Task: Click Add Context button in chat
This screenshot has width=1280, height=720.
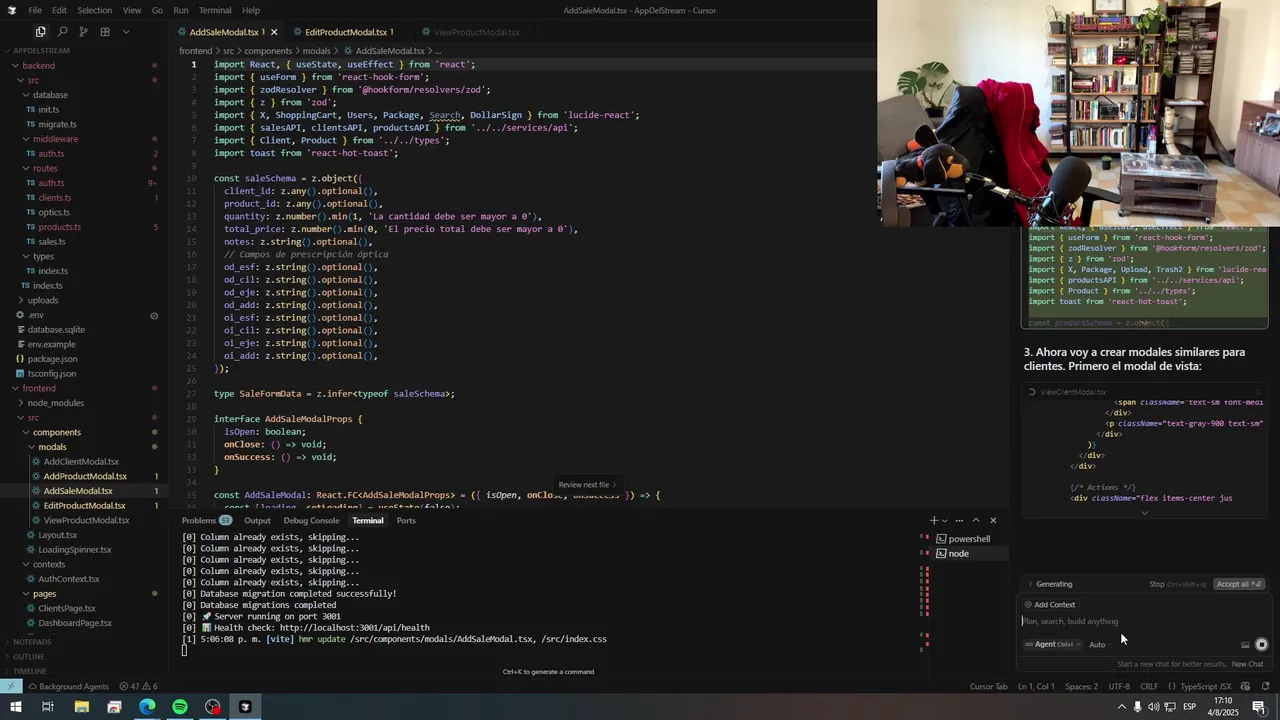Action: 1050,605
